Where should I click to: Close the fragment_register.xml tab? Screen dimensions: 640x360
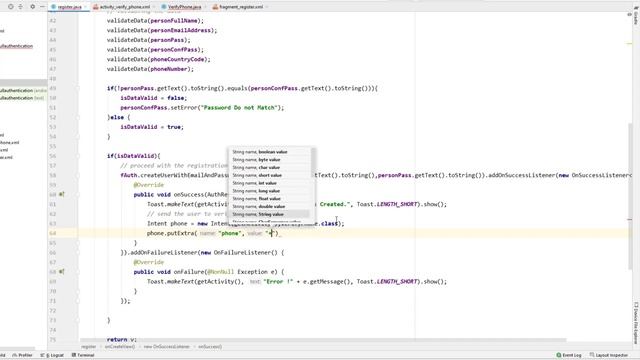click(x=267, y=7)
